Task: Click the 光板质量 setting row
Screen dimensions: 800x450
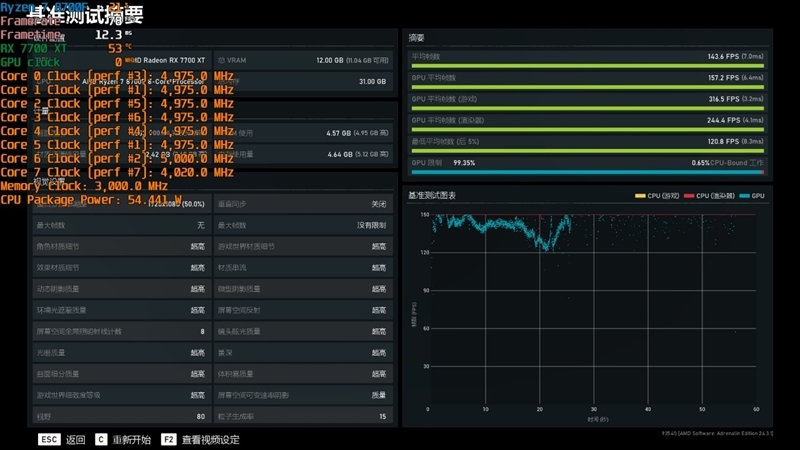Action: (x=120, y=352)
